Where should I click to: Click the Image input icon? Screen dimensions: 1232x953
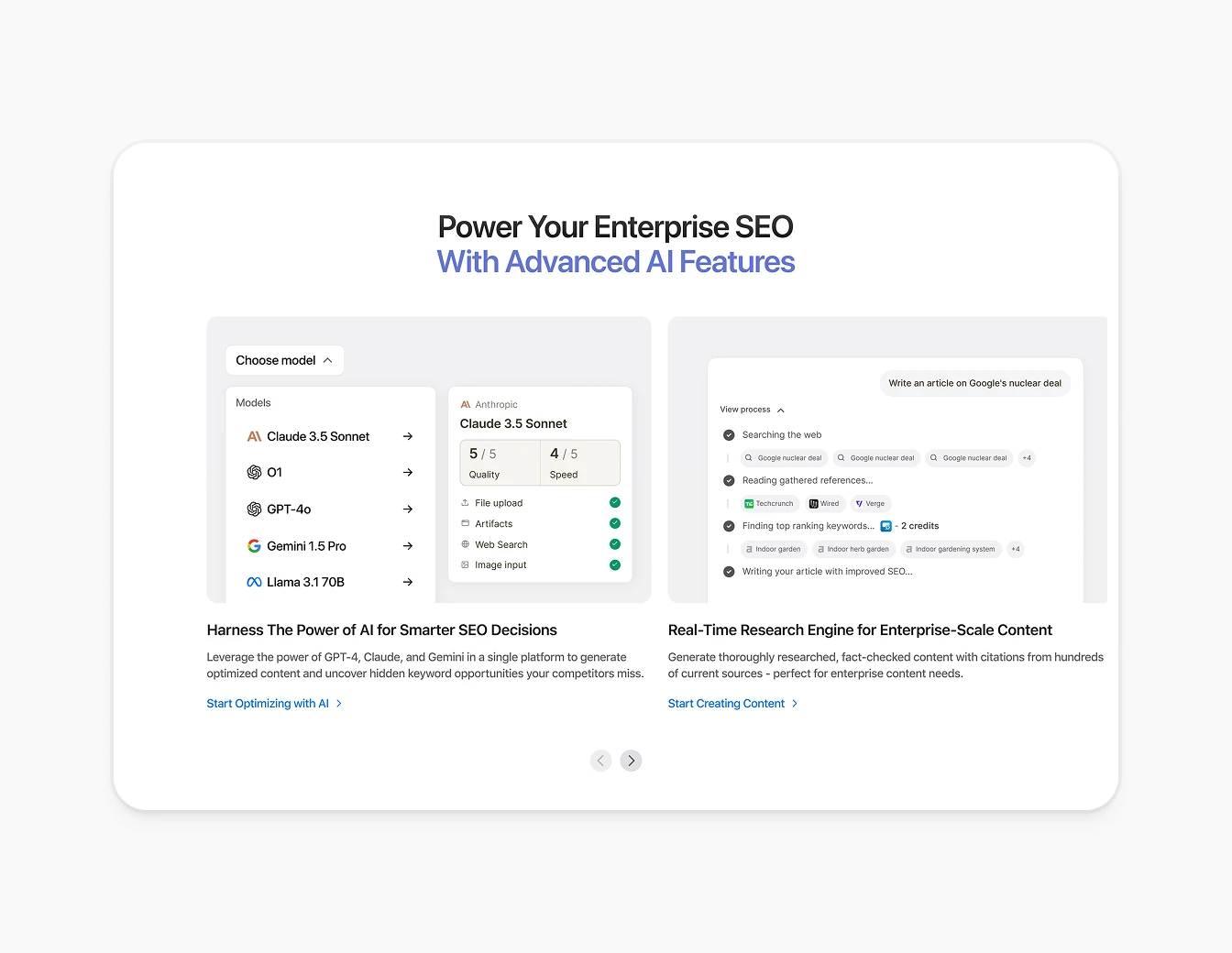(465, 564)
